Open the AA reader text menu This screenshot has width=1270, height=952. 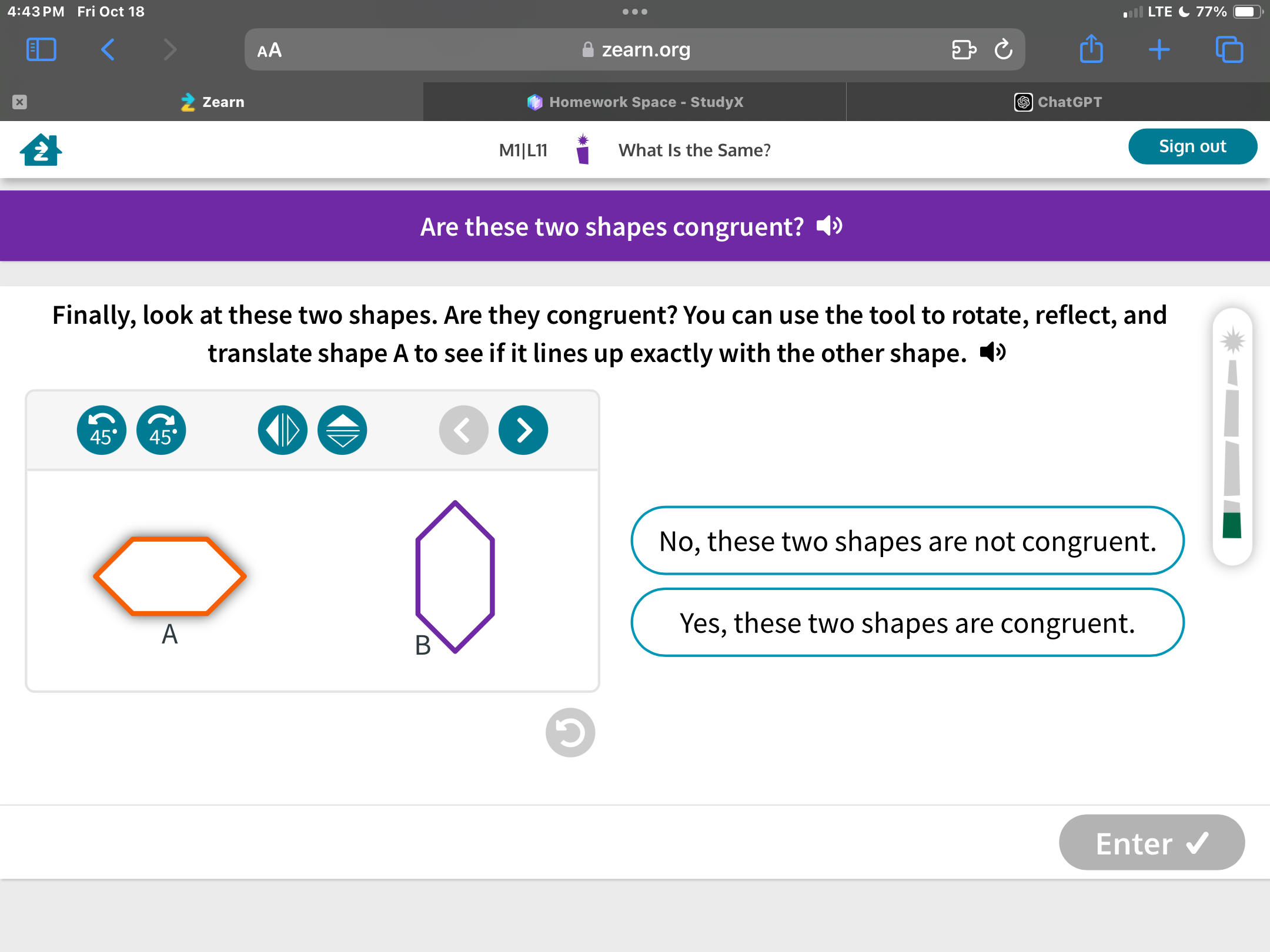point(269,50)
